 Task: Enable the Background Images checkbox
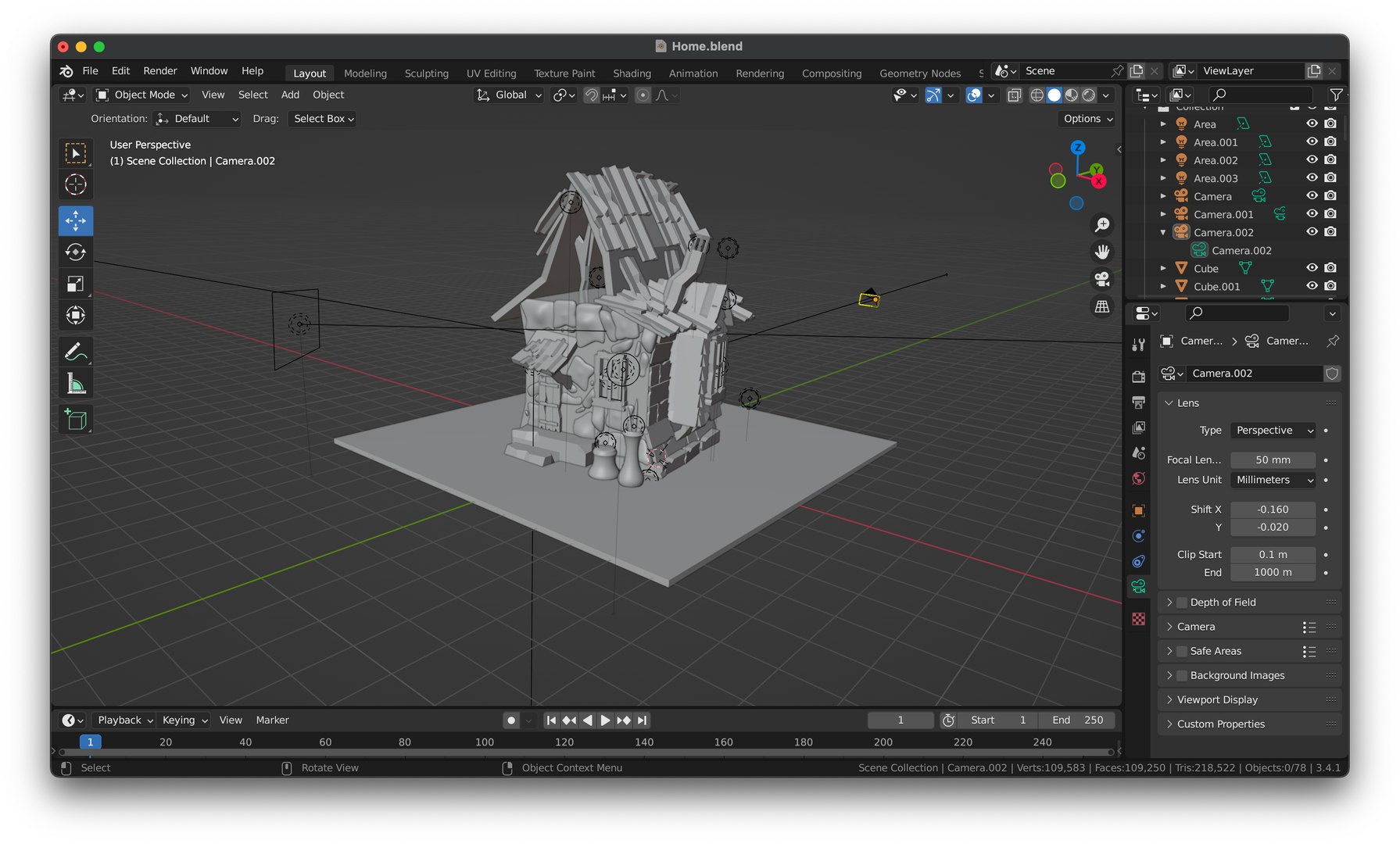click(1182, 675)
